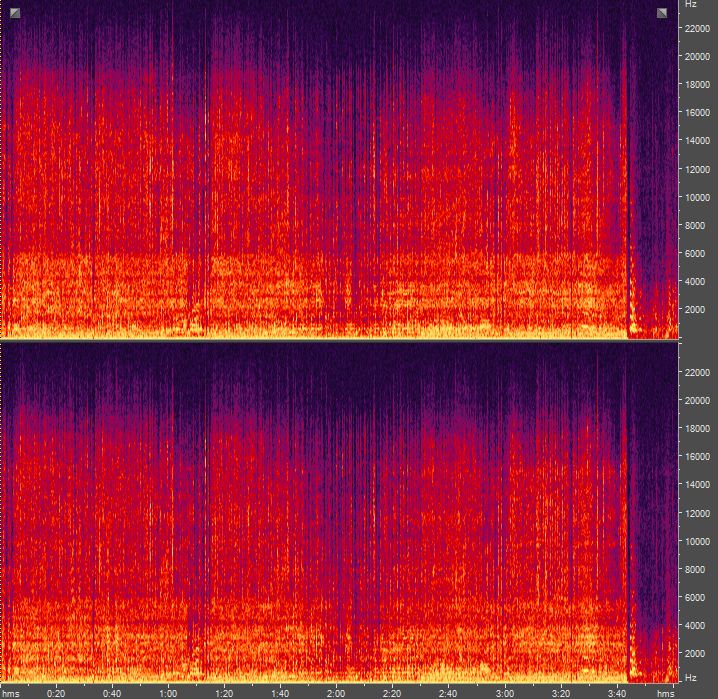Click 6000 on the lower channel frequency scale
Viewport: 718px width, 699px height.
click(695, 597)
